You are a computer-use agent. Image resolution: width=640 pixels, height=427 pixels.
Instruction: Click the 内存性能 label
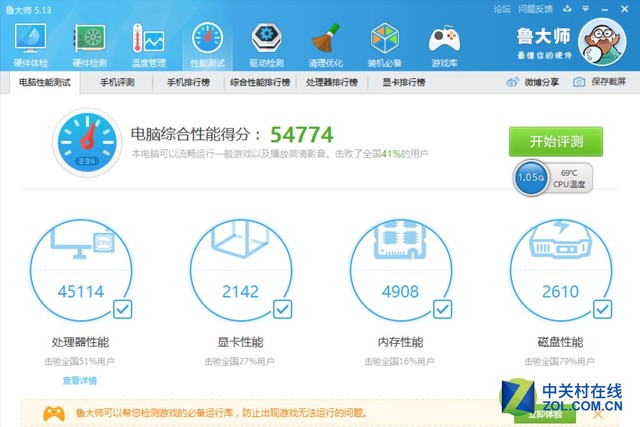[400, 342]
